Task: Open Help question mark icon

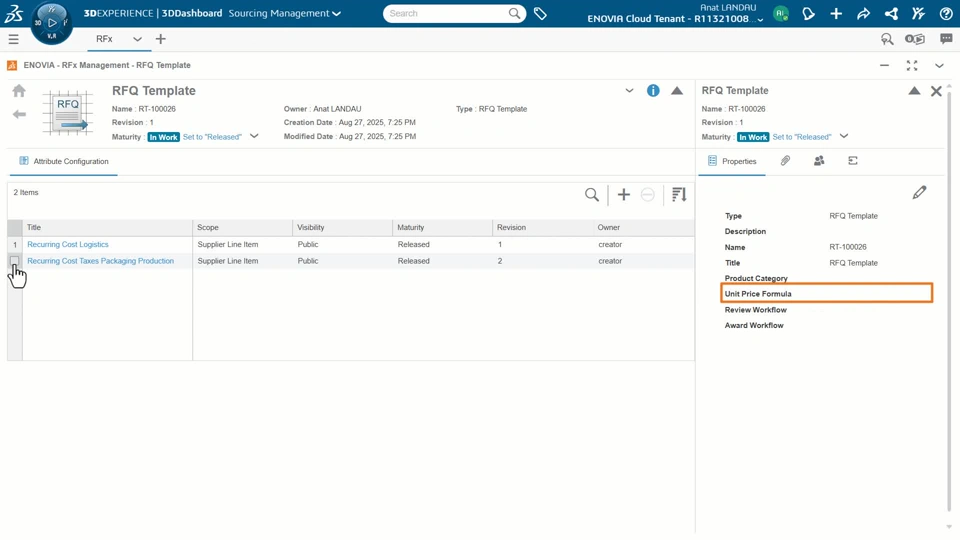Action: pos(946,13)
